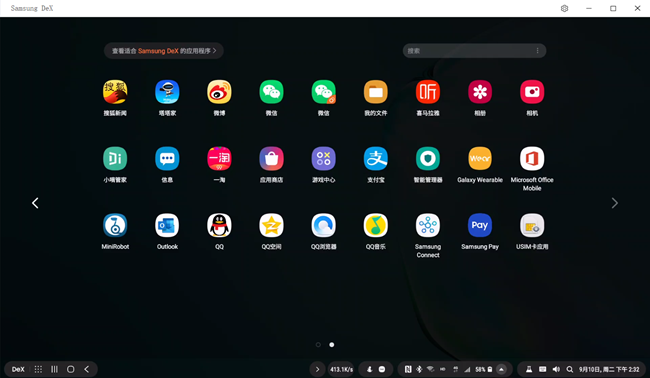Select the second page indicator dot
Image resolution: width=650 pixels, height=378 pixels.
[332, 345]
